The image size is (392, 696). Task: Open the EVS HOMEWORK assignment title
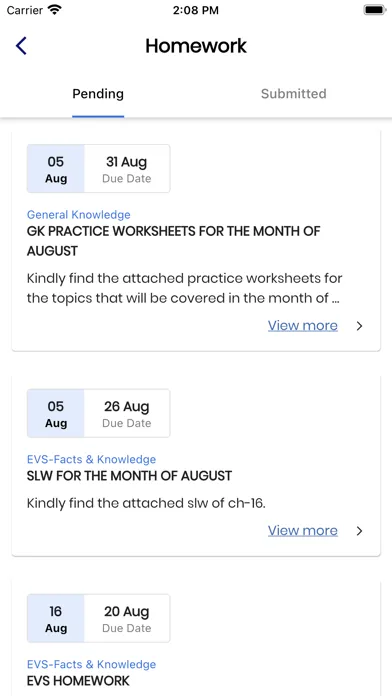pos(78,681)
